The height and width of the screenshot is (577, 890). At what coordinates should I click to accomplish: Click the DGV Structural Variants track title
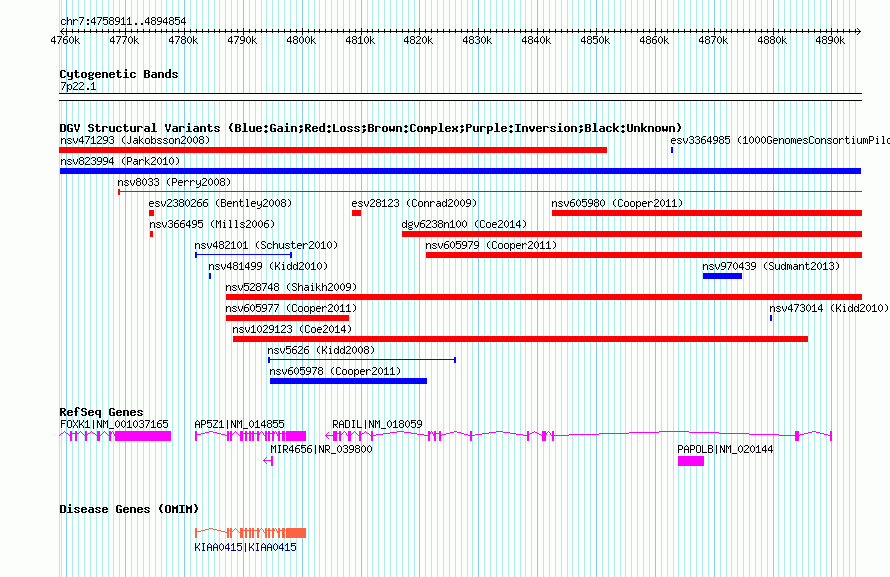tap(371, 128)
